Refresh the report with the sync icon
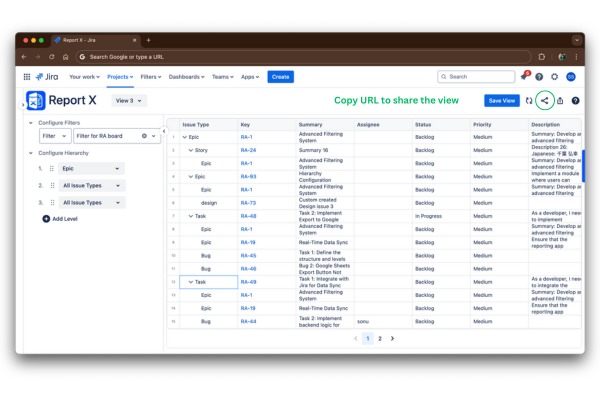Image resolution: width=600 pixels, height=400 pixels. pos(529,101)
